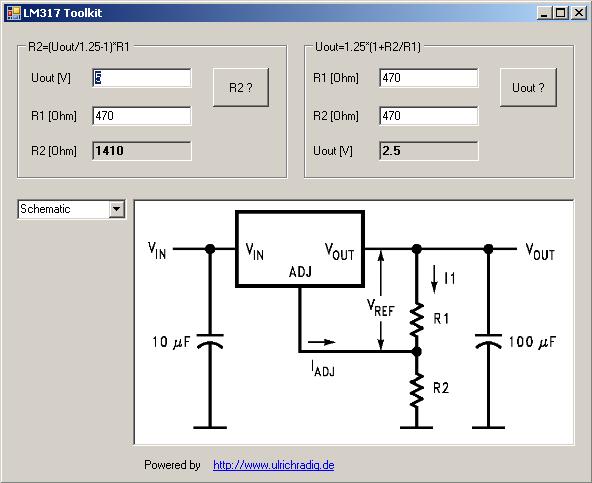
Task: Click the Uout ? calculate button
Action: tap(528, 87)
